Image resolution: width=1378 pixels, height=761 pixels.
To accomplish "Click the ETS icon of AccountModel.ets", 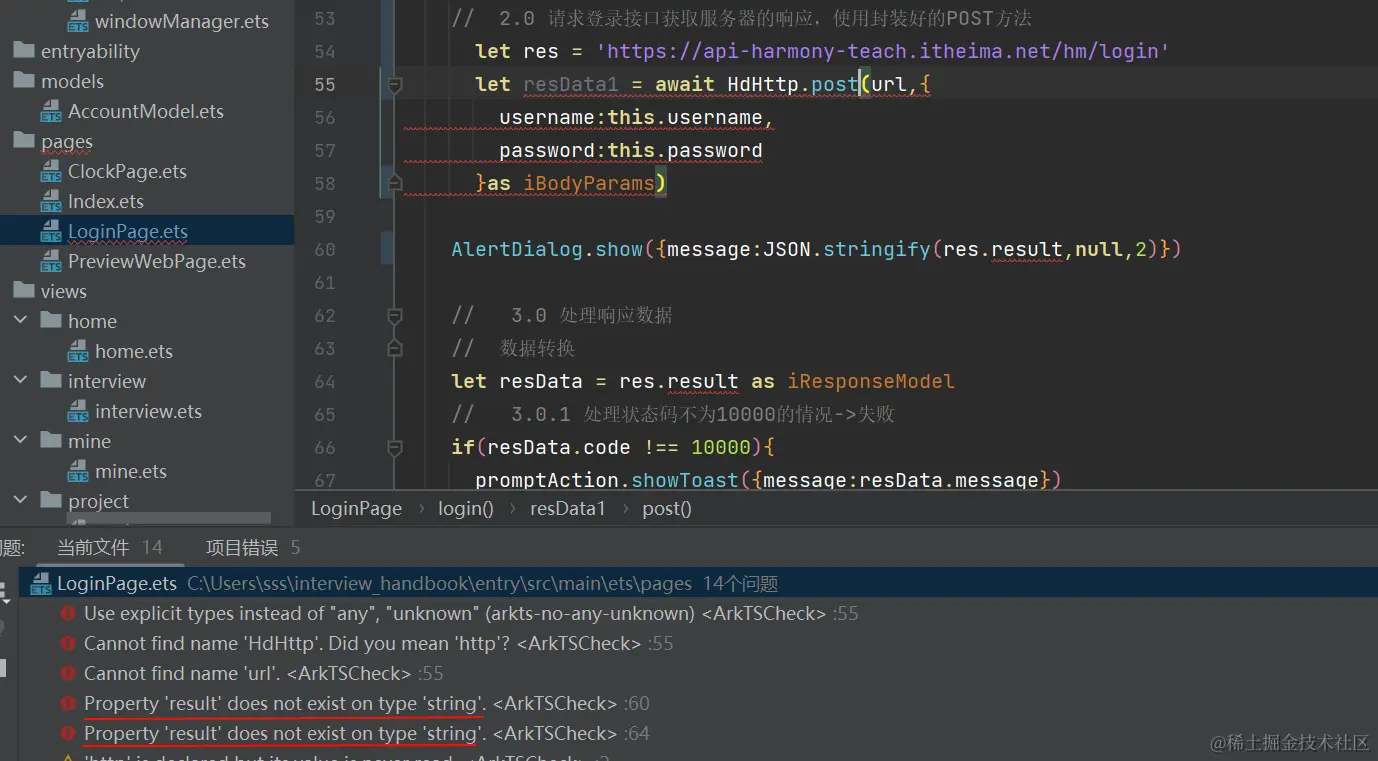I will (51, 112).
